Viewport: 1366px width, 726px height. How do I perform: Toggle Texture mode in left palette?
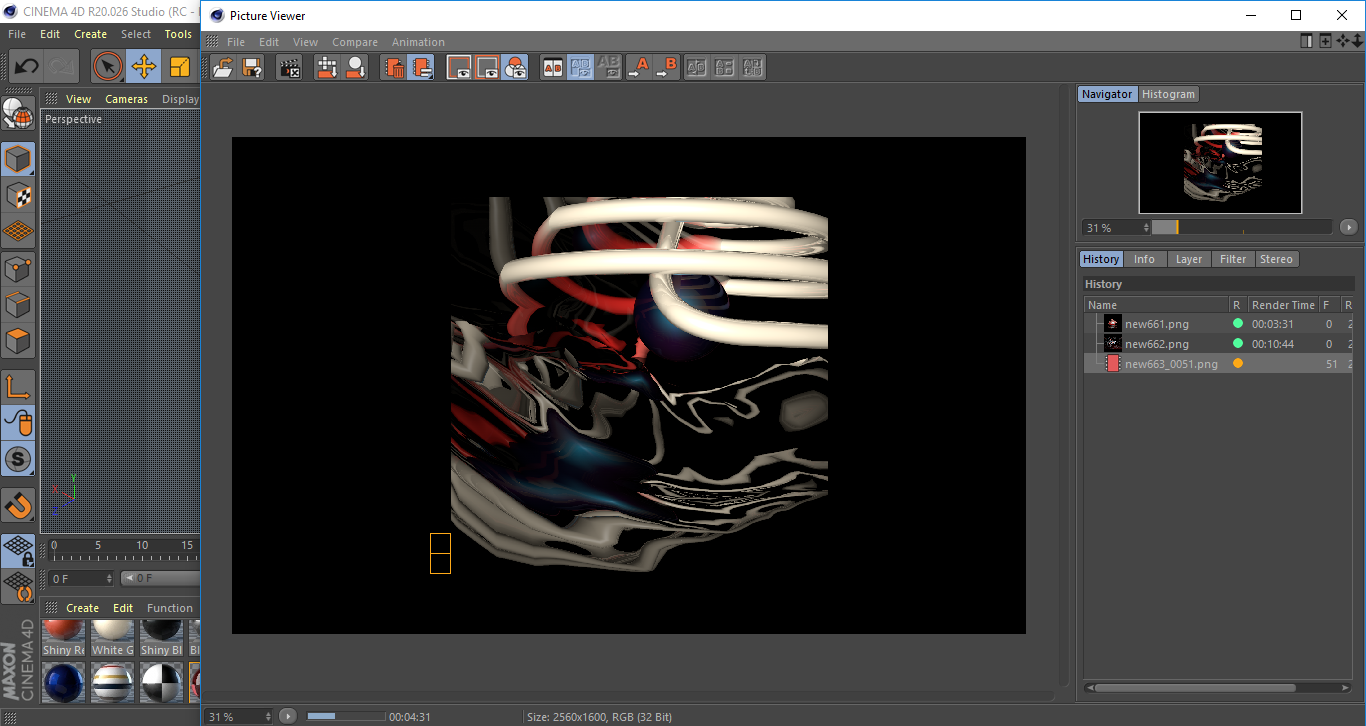(x=18, y=195)
